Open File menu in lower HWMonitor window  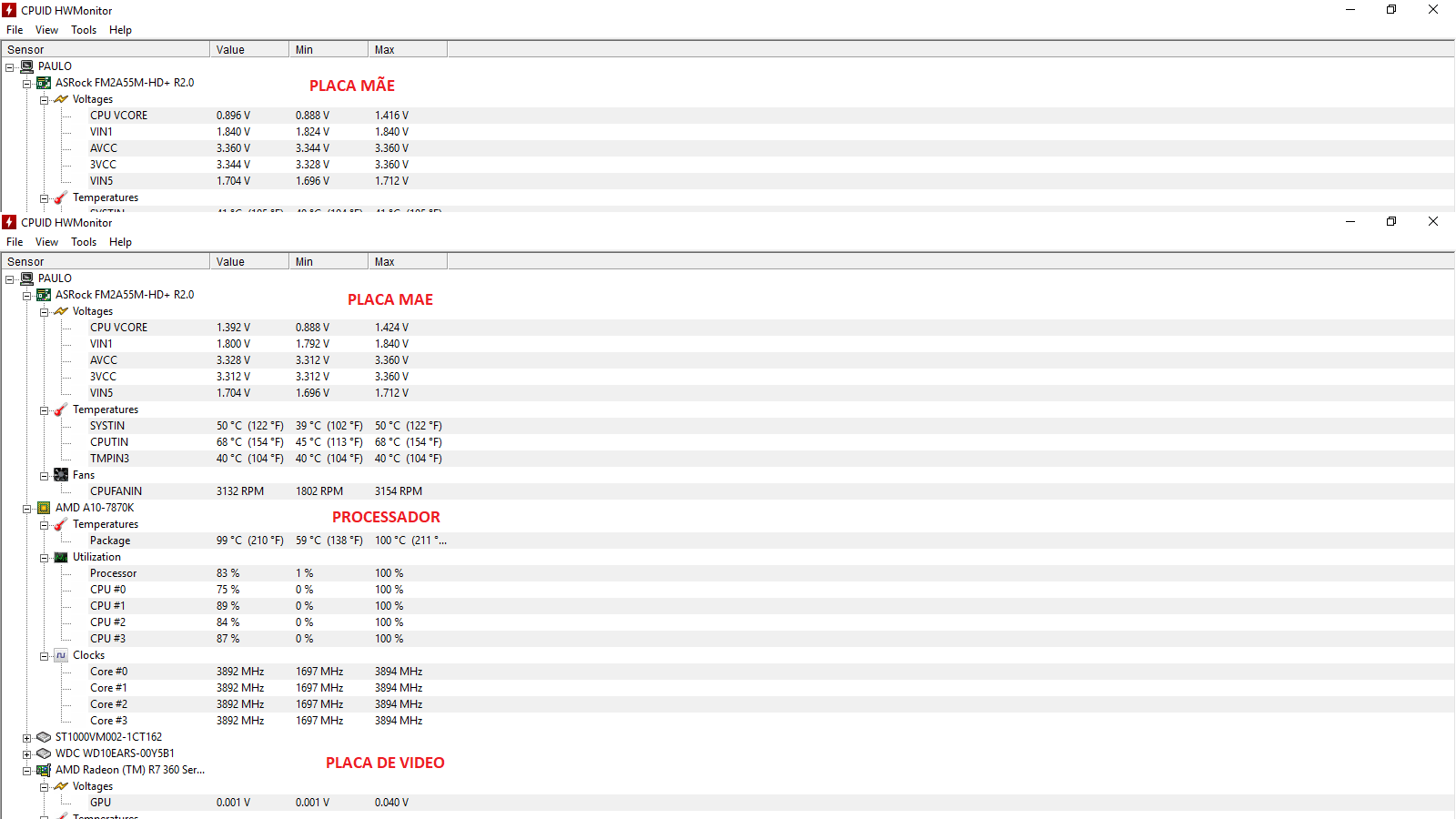15,242
